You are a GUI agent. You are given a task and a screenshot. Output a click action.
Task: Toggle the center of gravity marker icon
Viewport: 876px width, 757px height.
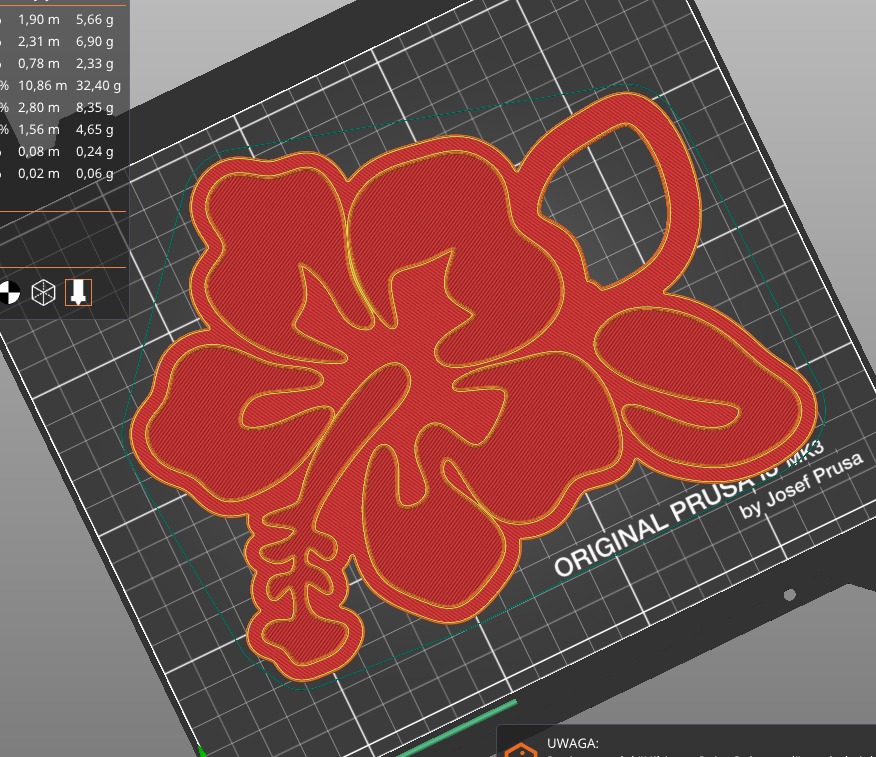[8, 293]
